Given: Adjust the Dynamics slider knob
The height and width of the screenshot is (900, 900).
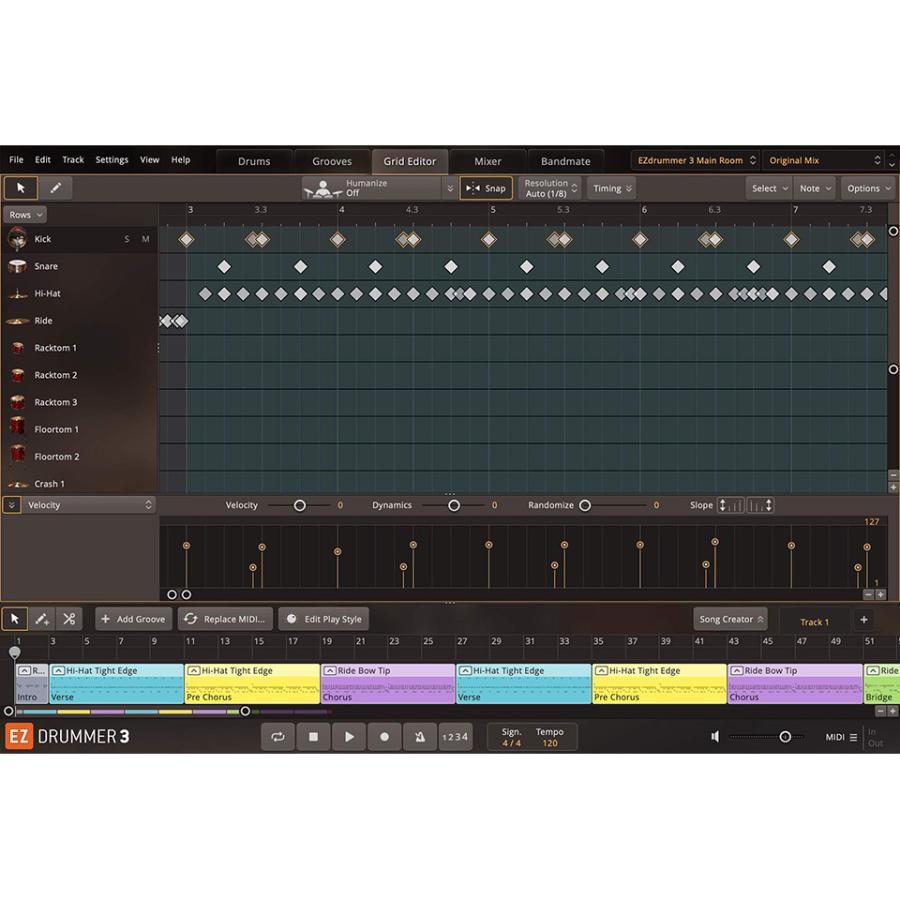Looking at the screenshot, I should click(453, 505).
